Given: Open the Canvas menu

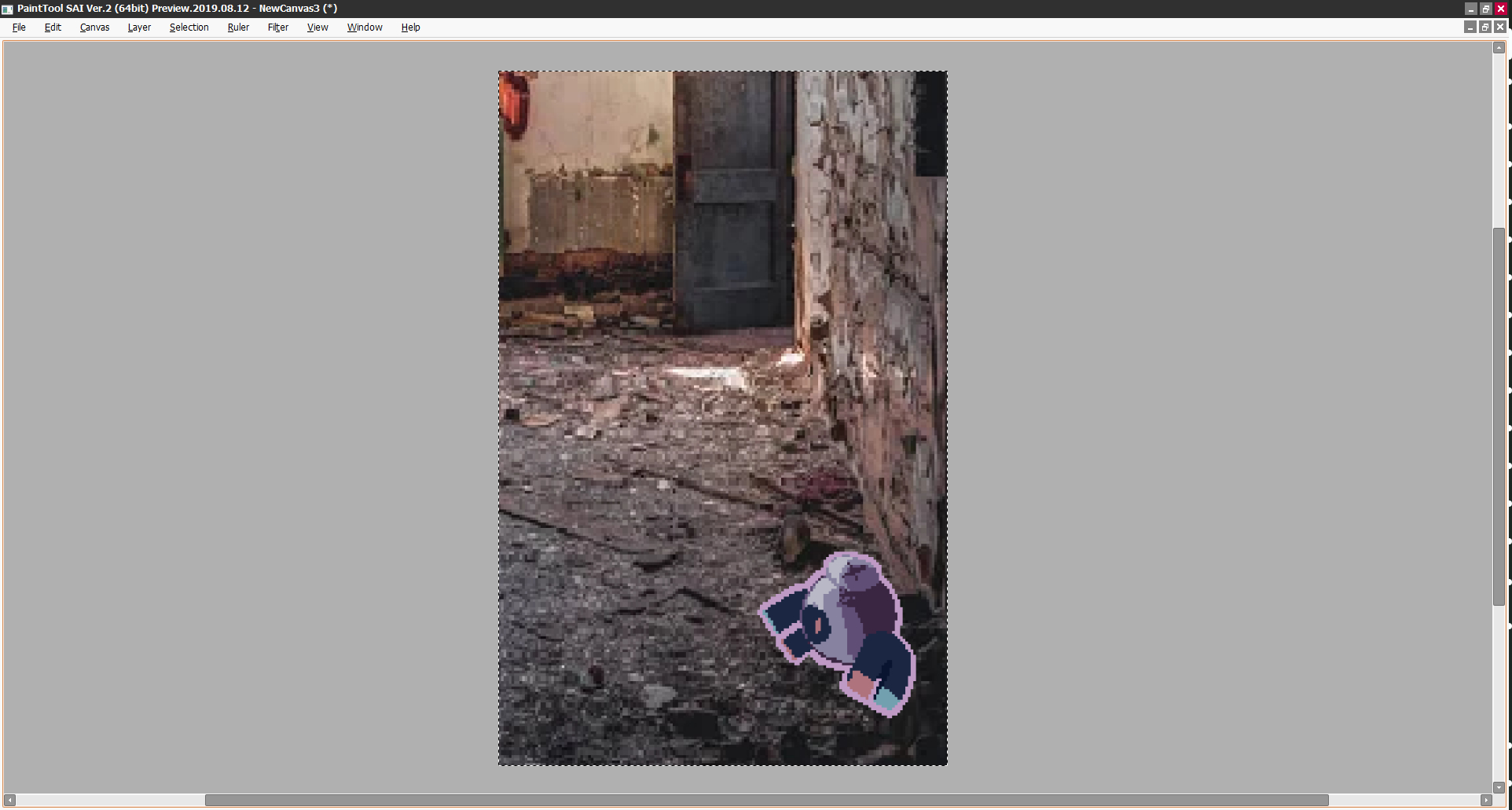Looking at the screenshot, I should pyautogui.click(x=94, y=27).
